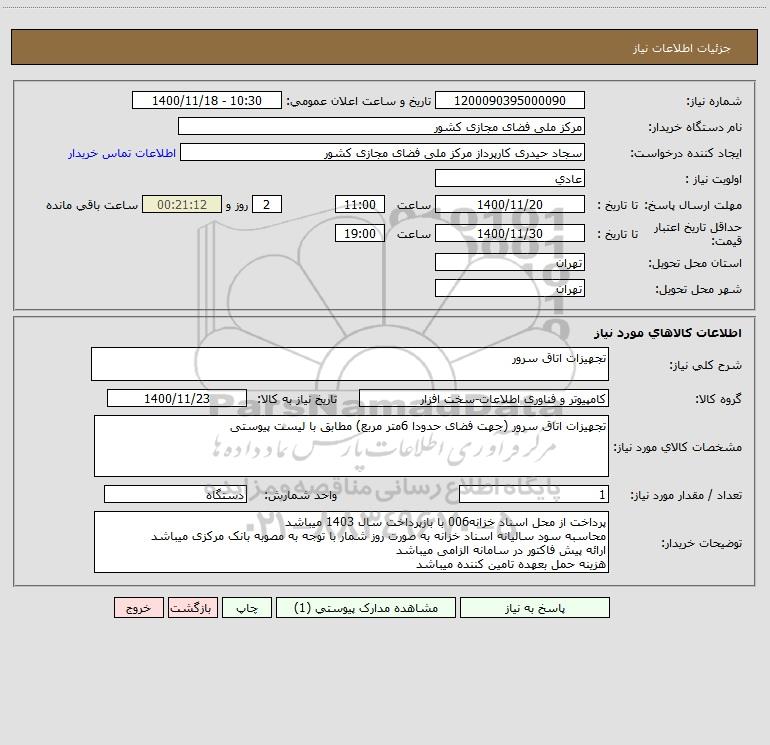Click price validity date 1400/11/30
770x745 pixels.
(x=510, y=233)
